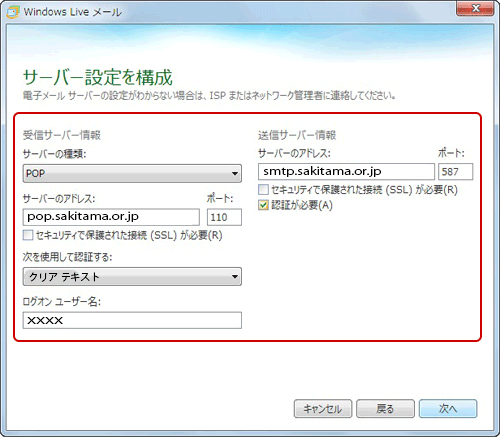The image size is (500, 437).
Task: Click the outgoing port field showing 587
Action: (456, 172)
